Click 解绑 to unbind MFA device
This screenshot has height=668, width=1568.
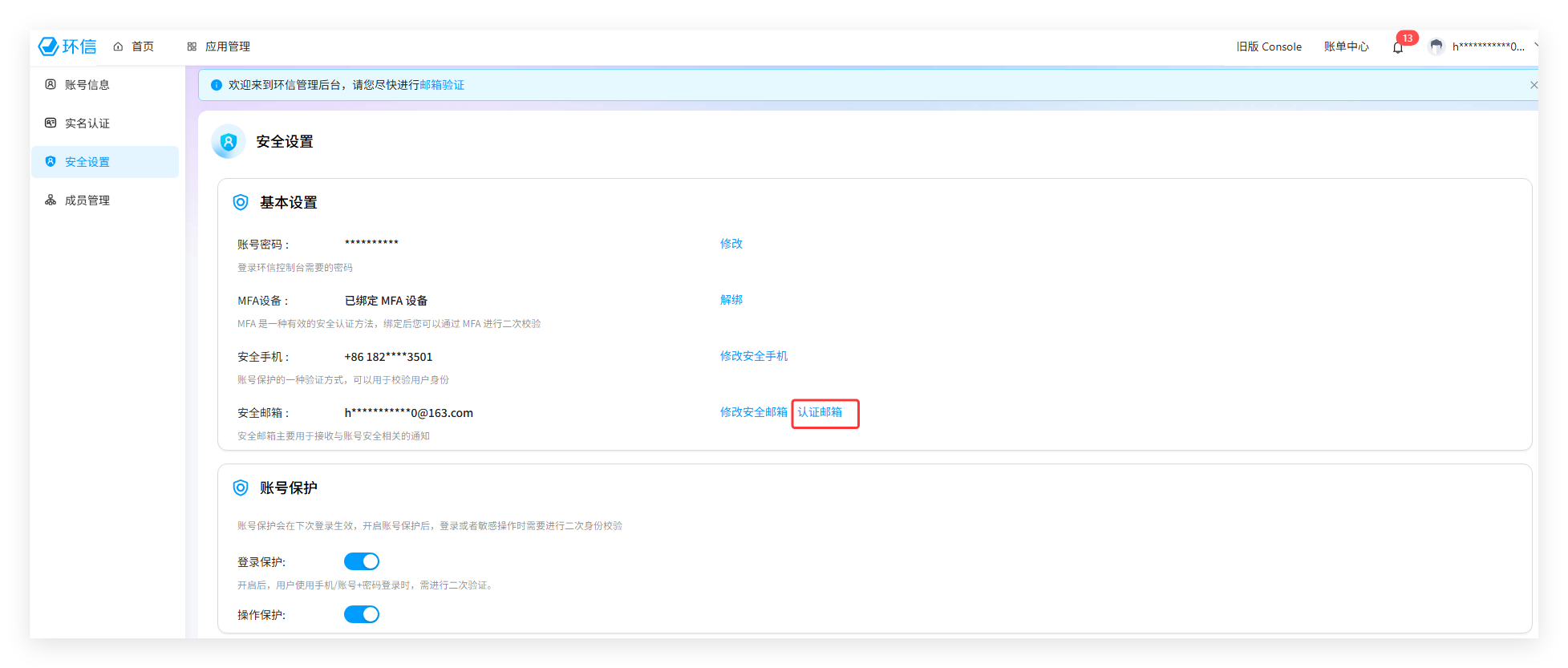[731, 300]
